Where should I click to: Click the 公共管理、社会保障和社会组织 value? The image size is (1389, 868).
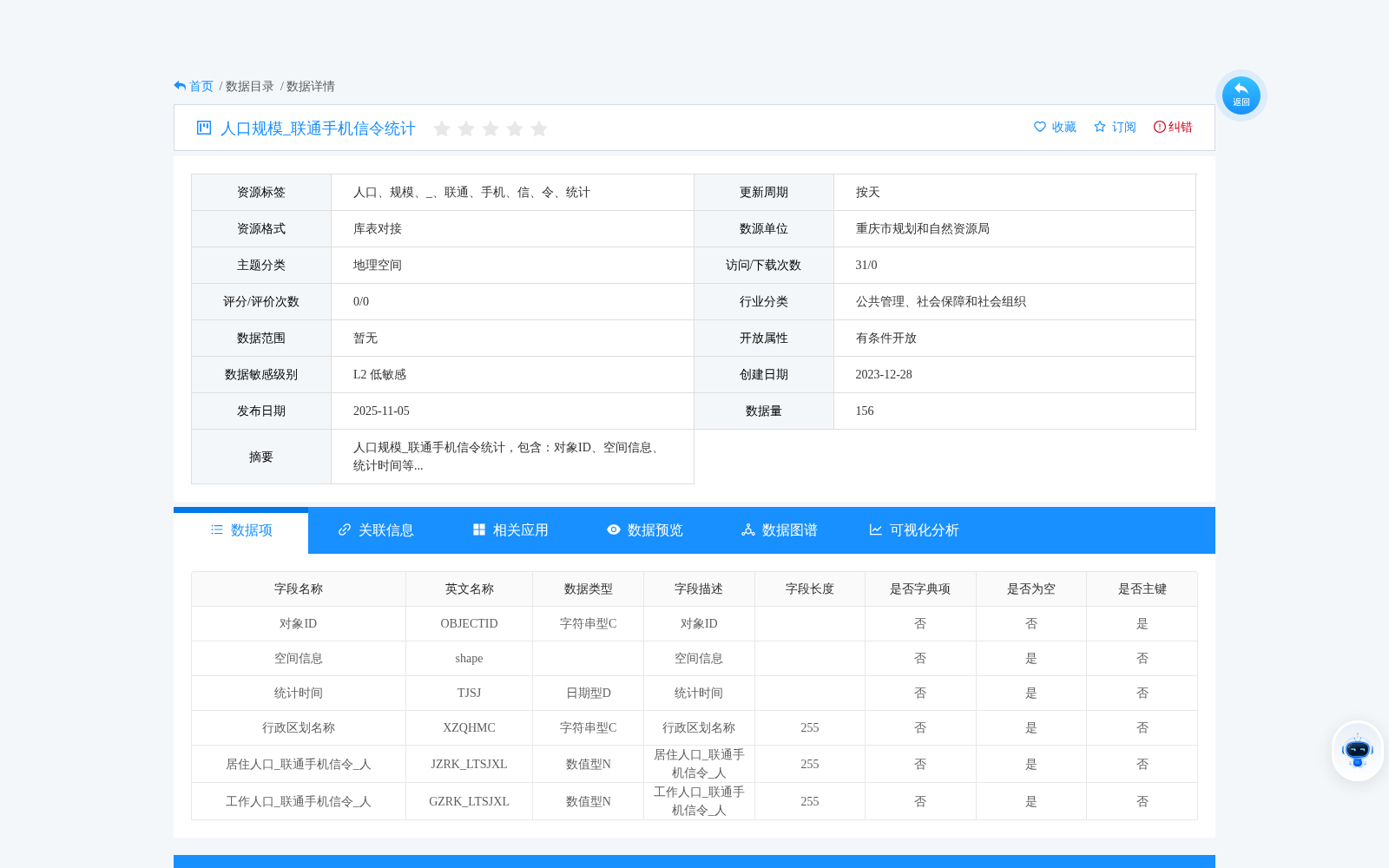941,301
